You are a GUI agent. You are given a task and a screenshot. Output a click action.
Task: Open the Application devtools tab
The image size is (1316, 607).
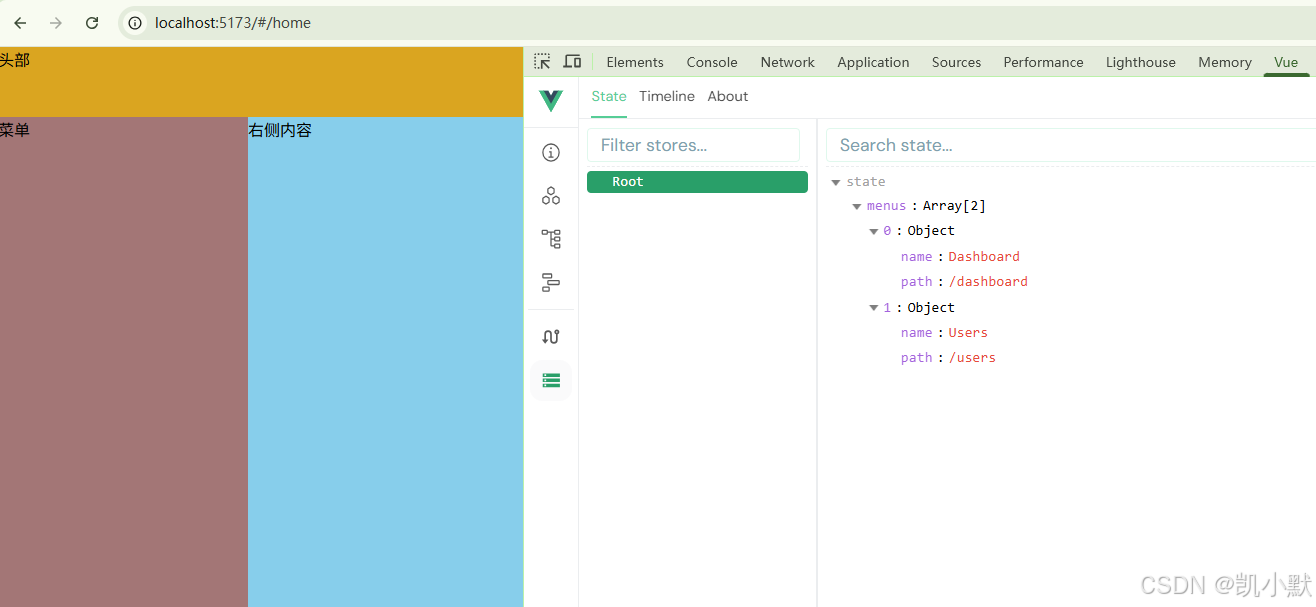(873, 62)
